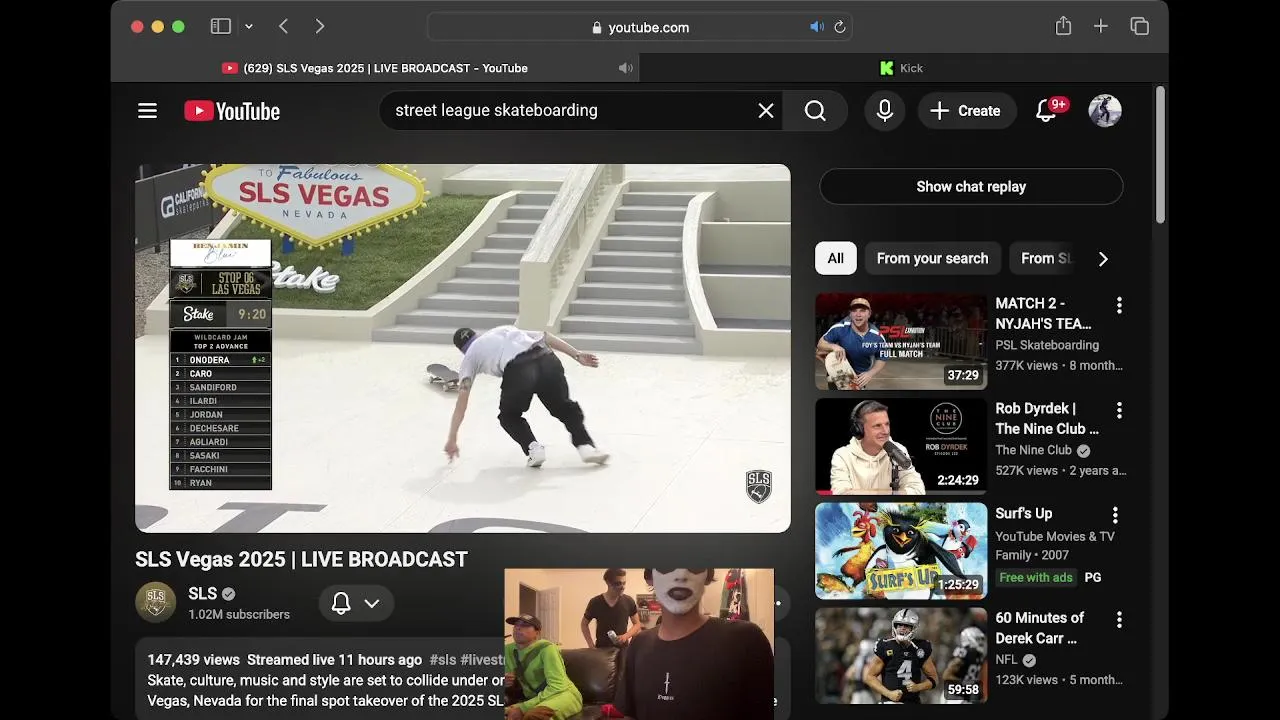
Task: Open options menu for Surf's Up
Action: (1115, 515)
